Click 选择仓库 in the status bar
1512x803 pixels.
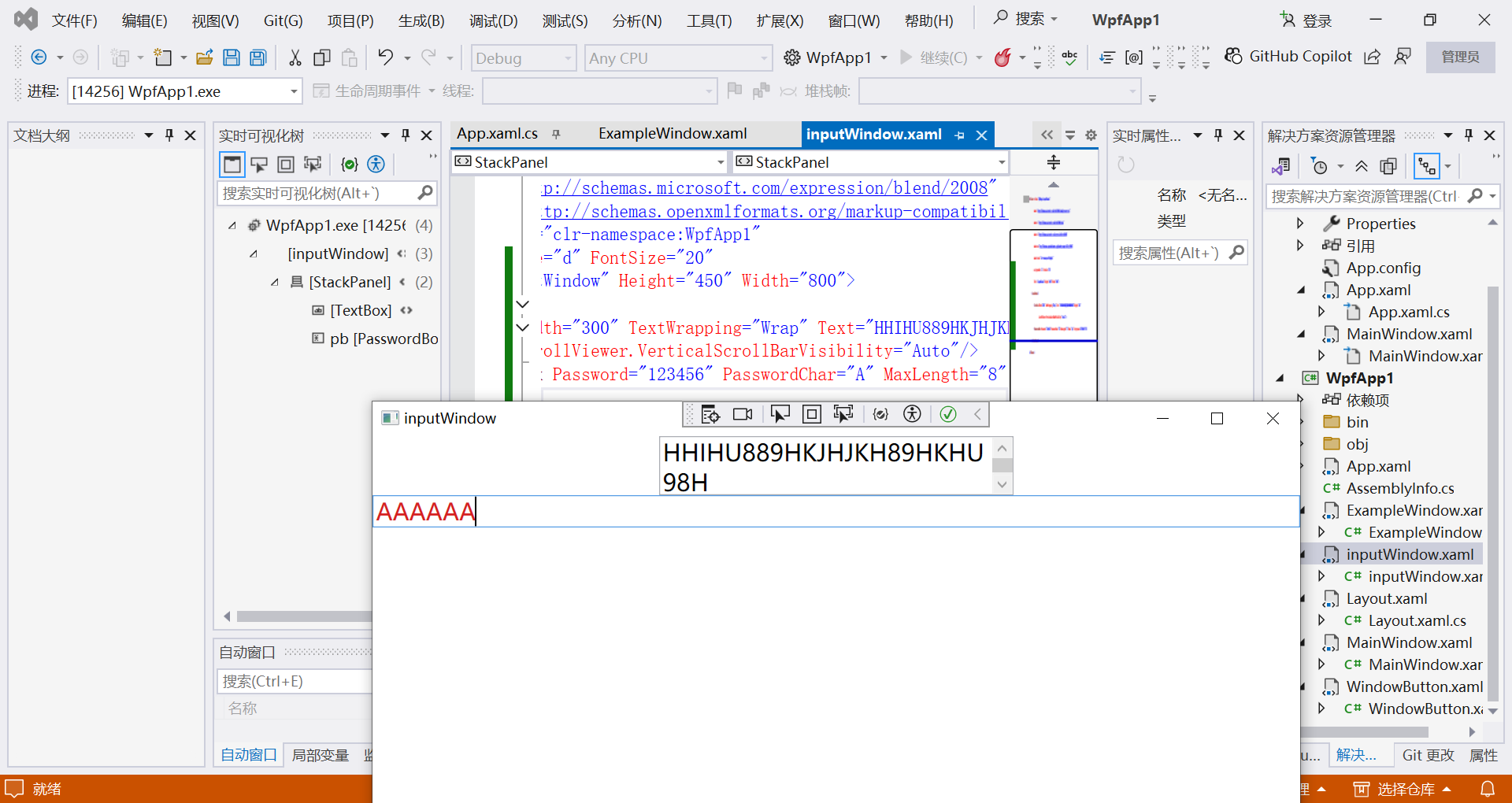[1402, 789]
